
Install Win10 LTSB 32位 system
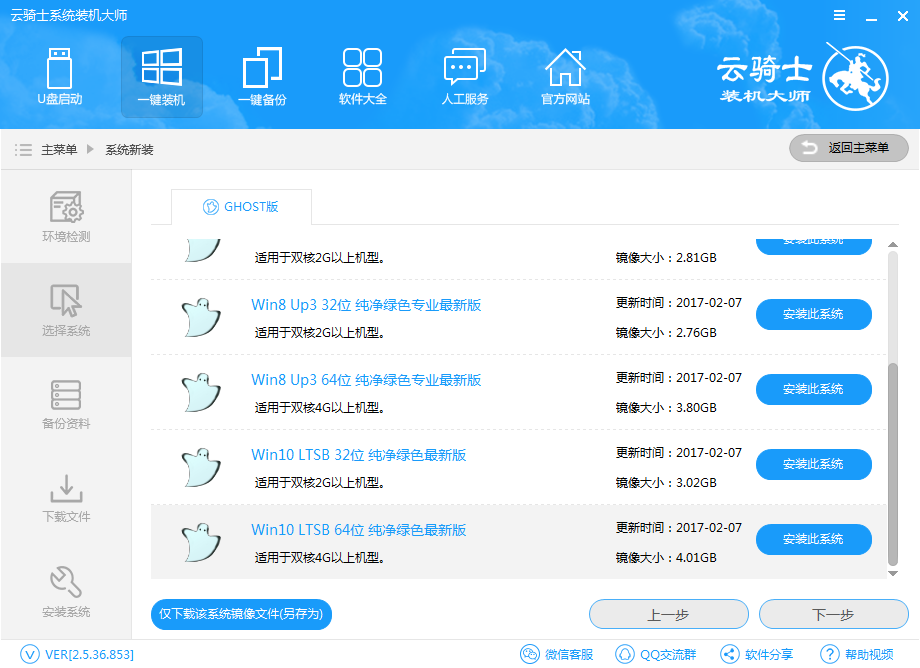[x=813, y=464]
